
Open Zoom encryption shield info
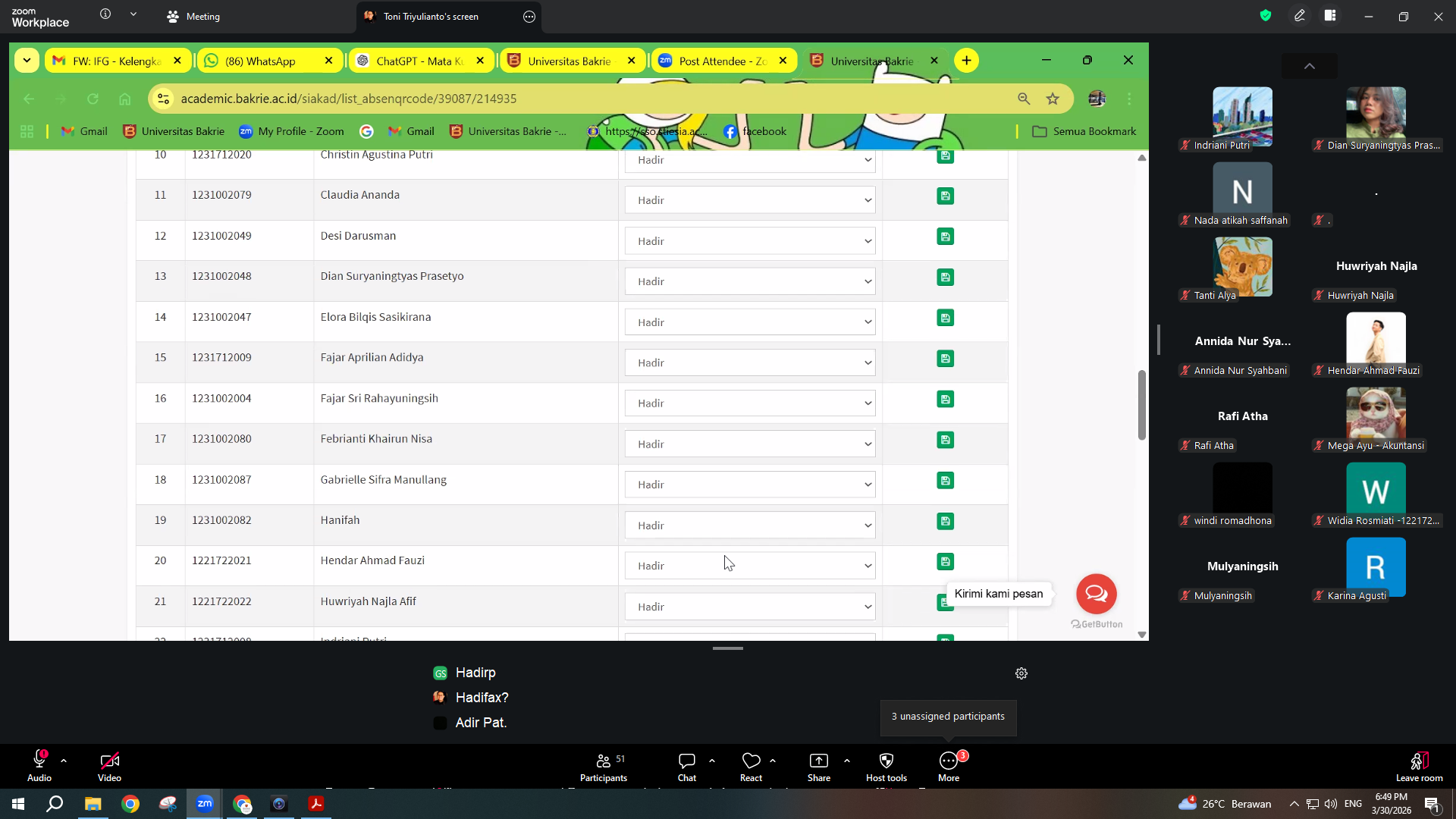point(1266,16)
